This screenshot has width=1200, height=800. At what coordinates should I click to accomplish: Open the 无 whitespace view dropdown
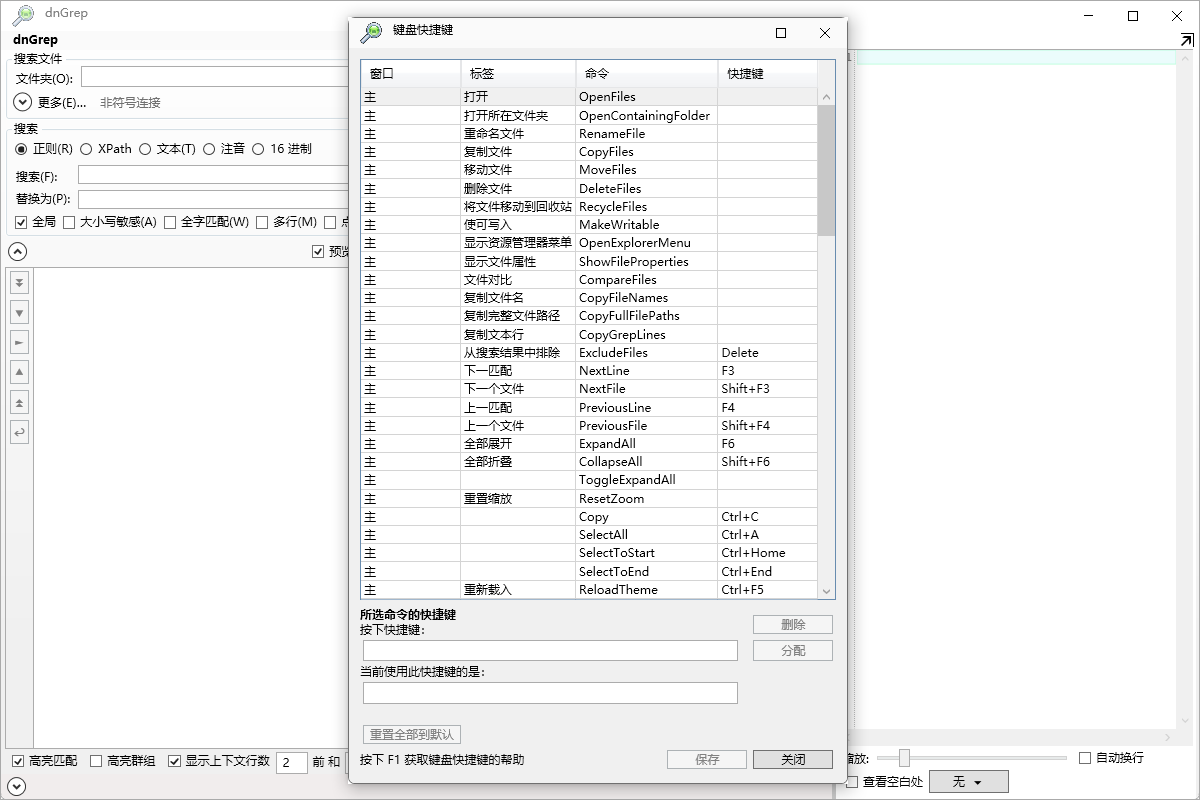tap(968, 781)
